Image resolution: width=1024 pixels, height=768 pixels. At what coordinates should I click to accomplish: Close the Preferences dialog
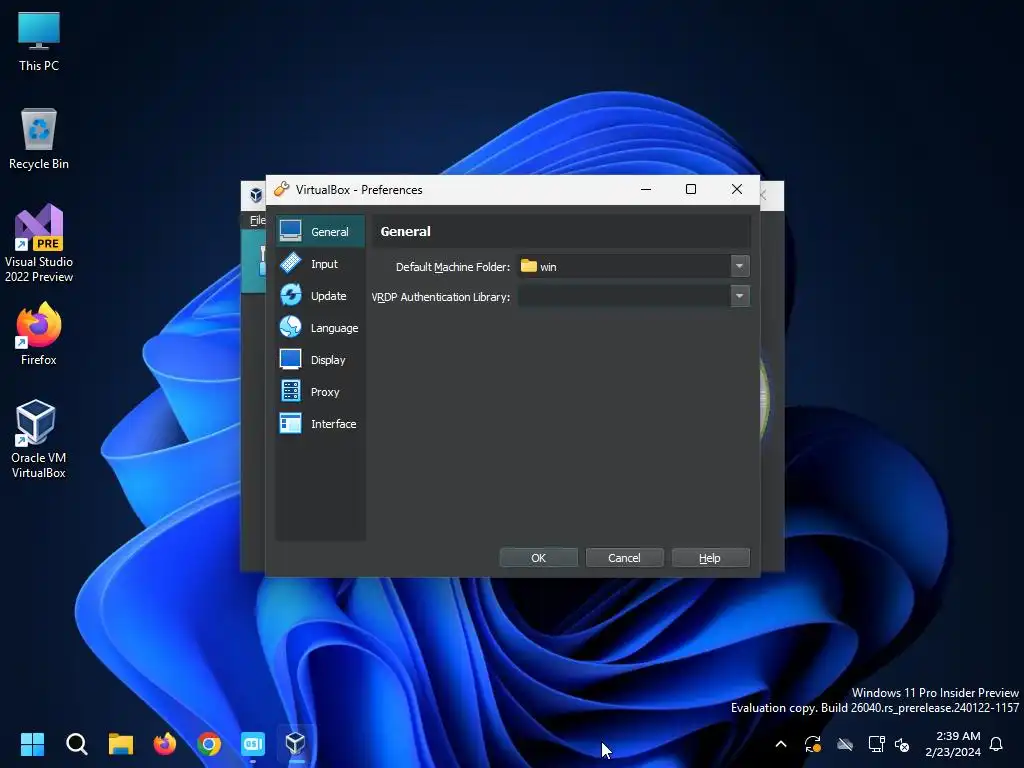tap(737, 189)
